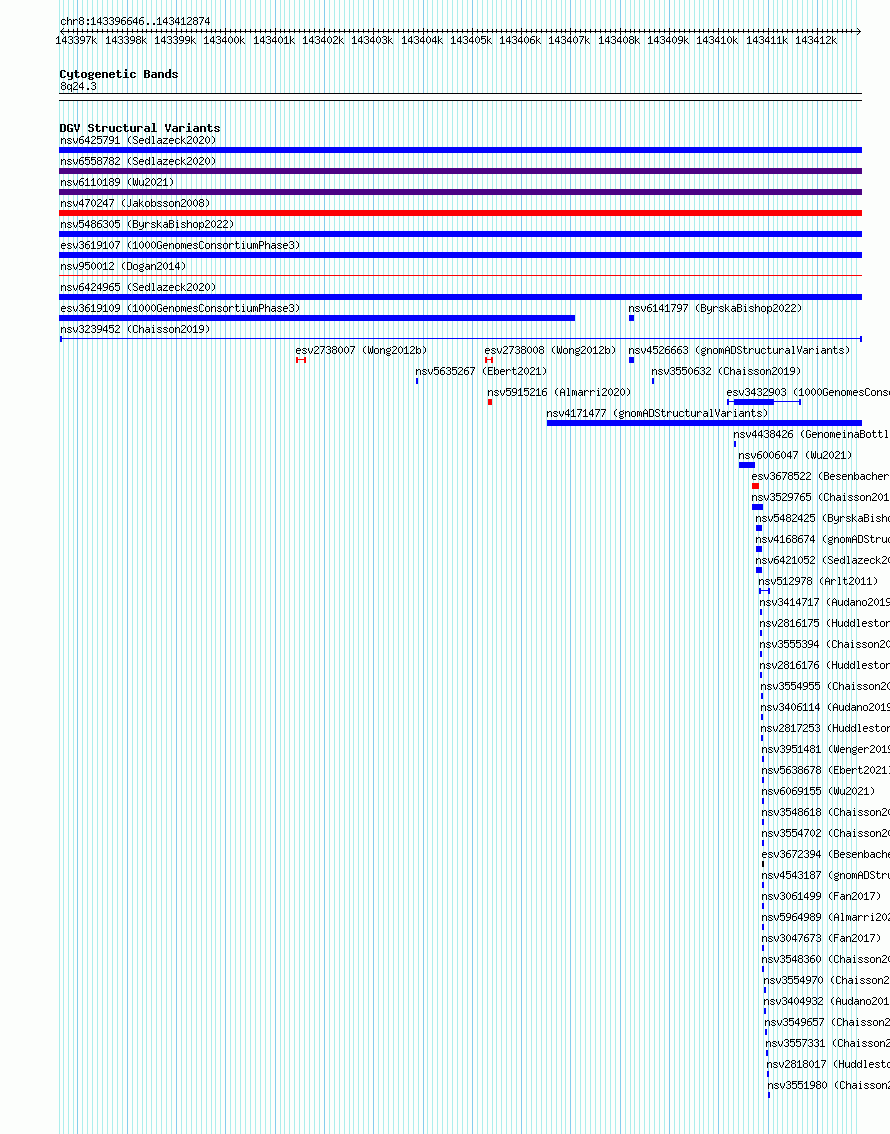
Task: Click the thin red line under nsv950012 (Dogan2014)
Action: click(x=461, y=276)
